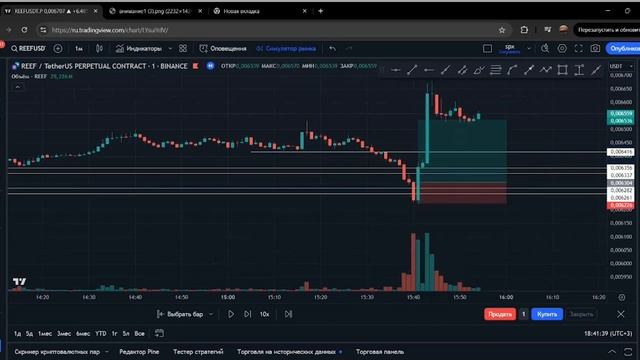Start replay with the play button

(x=231, y=314)
